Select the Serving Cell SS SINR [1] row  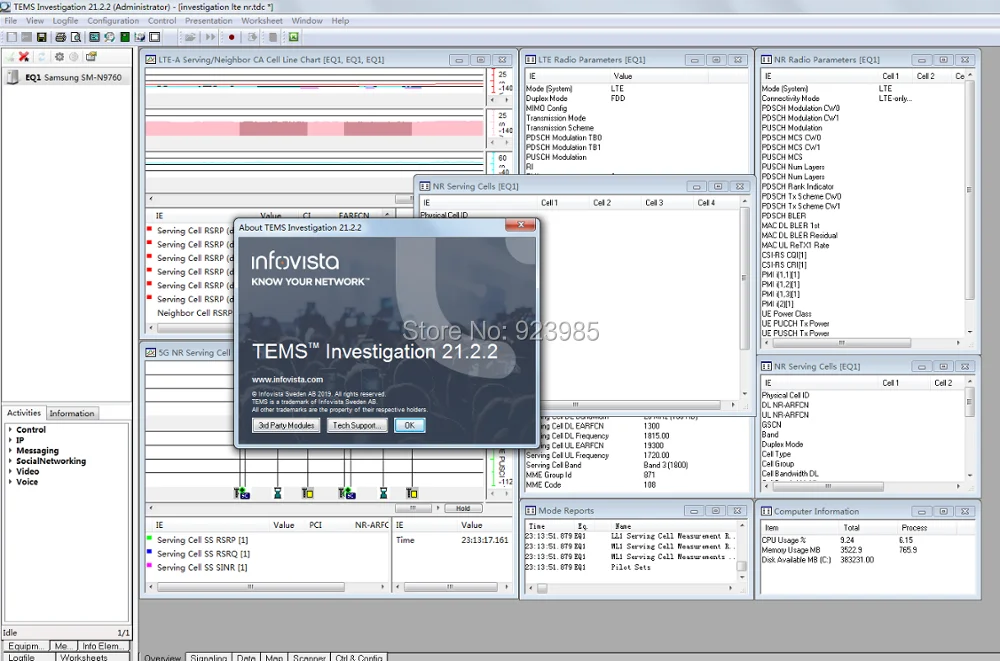click(x=203, y=567)
